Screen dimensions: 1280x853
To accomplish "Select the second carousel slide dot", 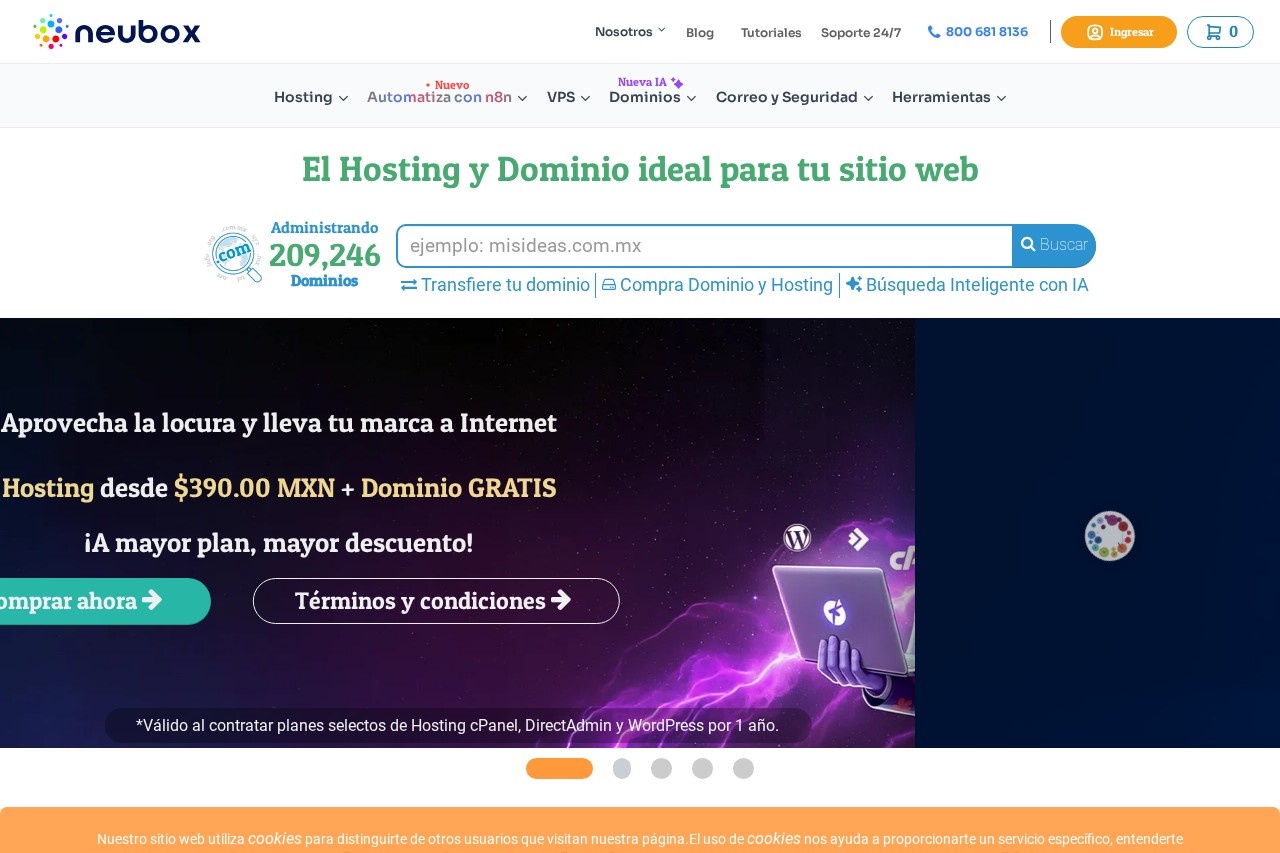I will click(x=622, y=768).
